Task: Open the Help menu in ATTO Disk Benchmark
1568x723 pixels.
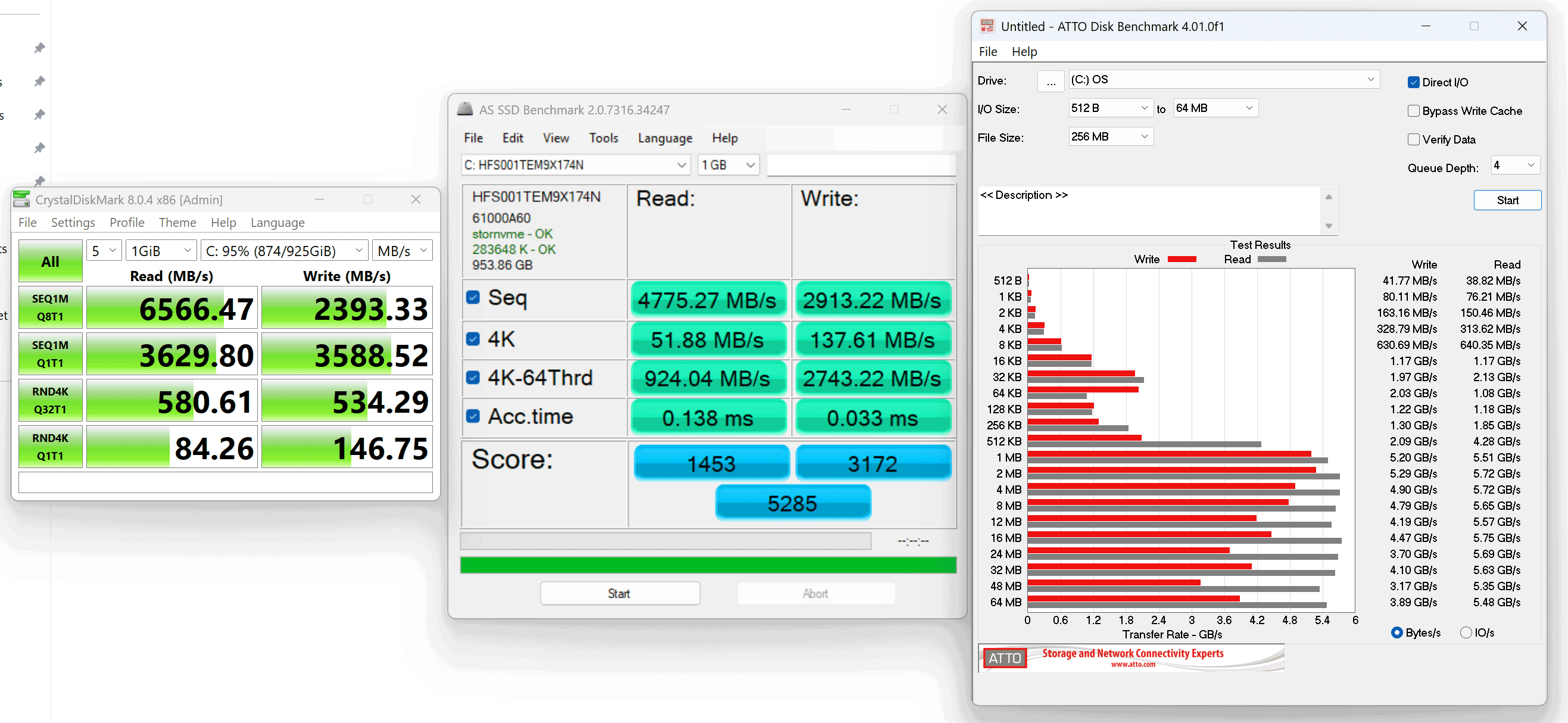Action: click(1024, 52)
